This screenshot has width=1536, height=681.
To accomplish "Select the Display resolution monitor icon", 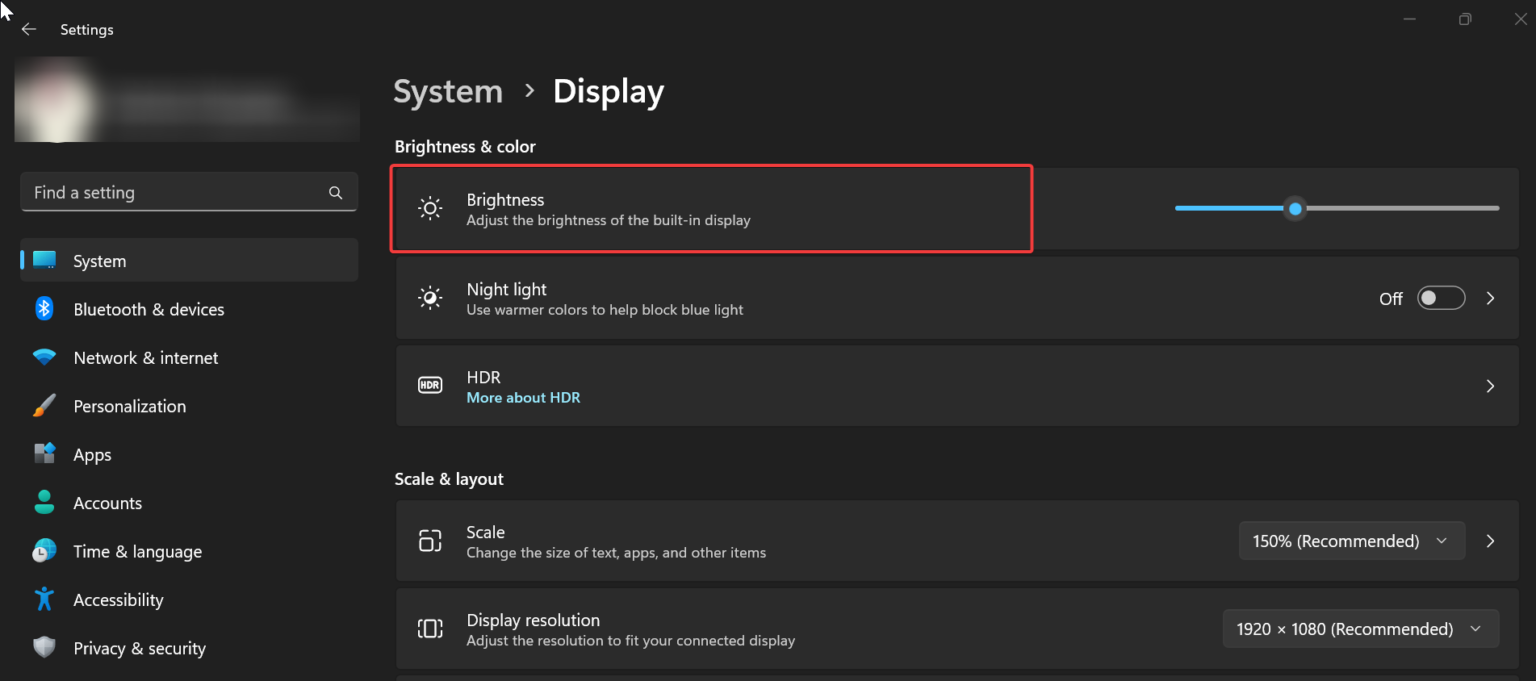I will tap(430, 628).
